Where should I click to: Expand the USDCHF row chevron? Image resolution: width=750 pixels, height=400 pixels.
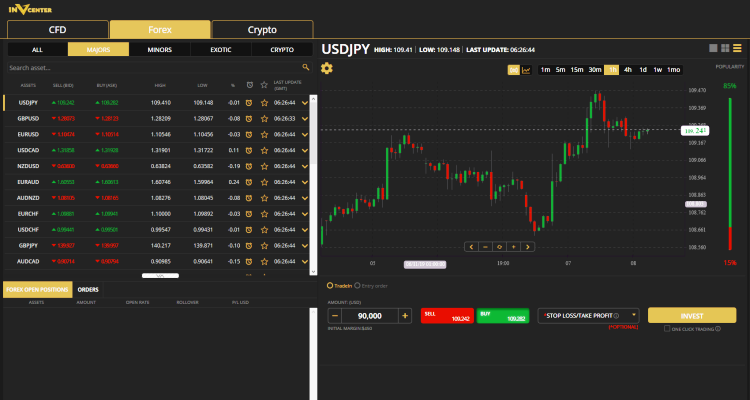[305, 230]
